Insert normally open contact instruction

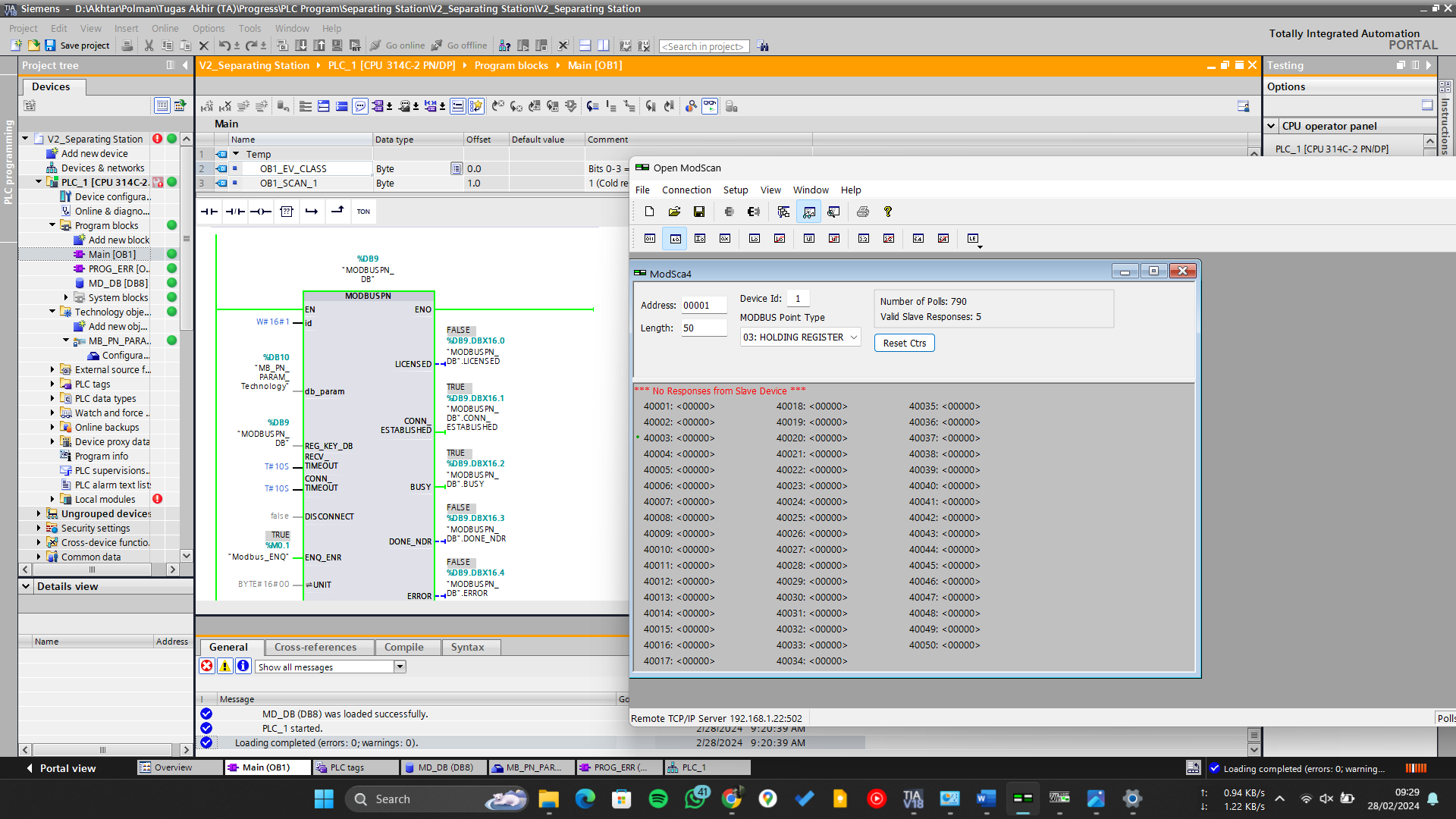click(209, 212)
